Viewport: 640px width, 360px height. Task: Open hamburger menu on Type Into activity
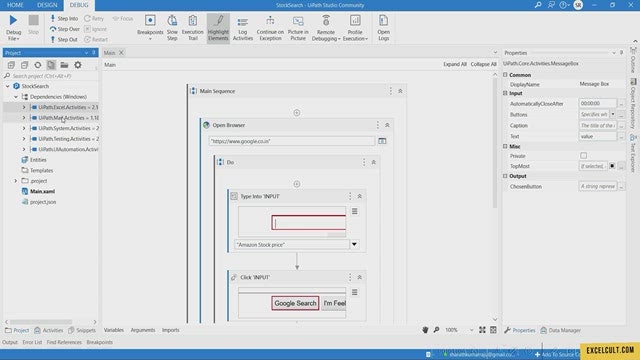click(355, 211)
